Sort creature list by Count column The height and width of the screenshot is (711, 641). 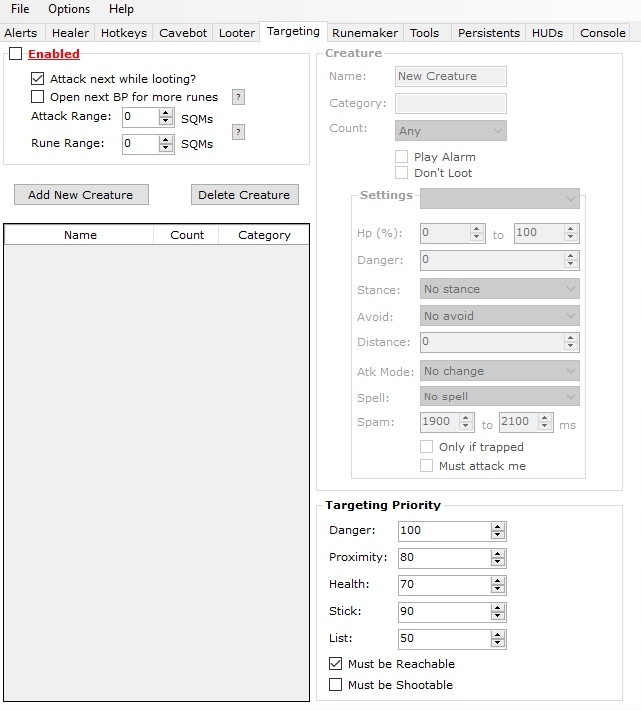(186, 235)
